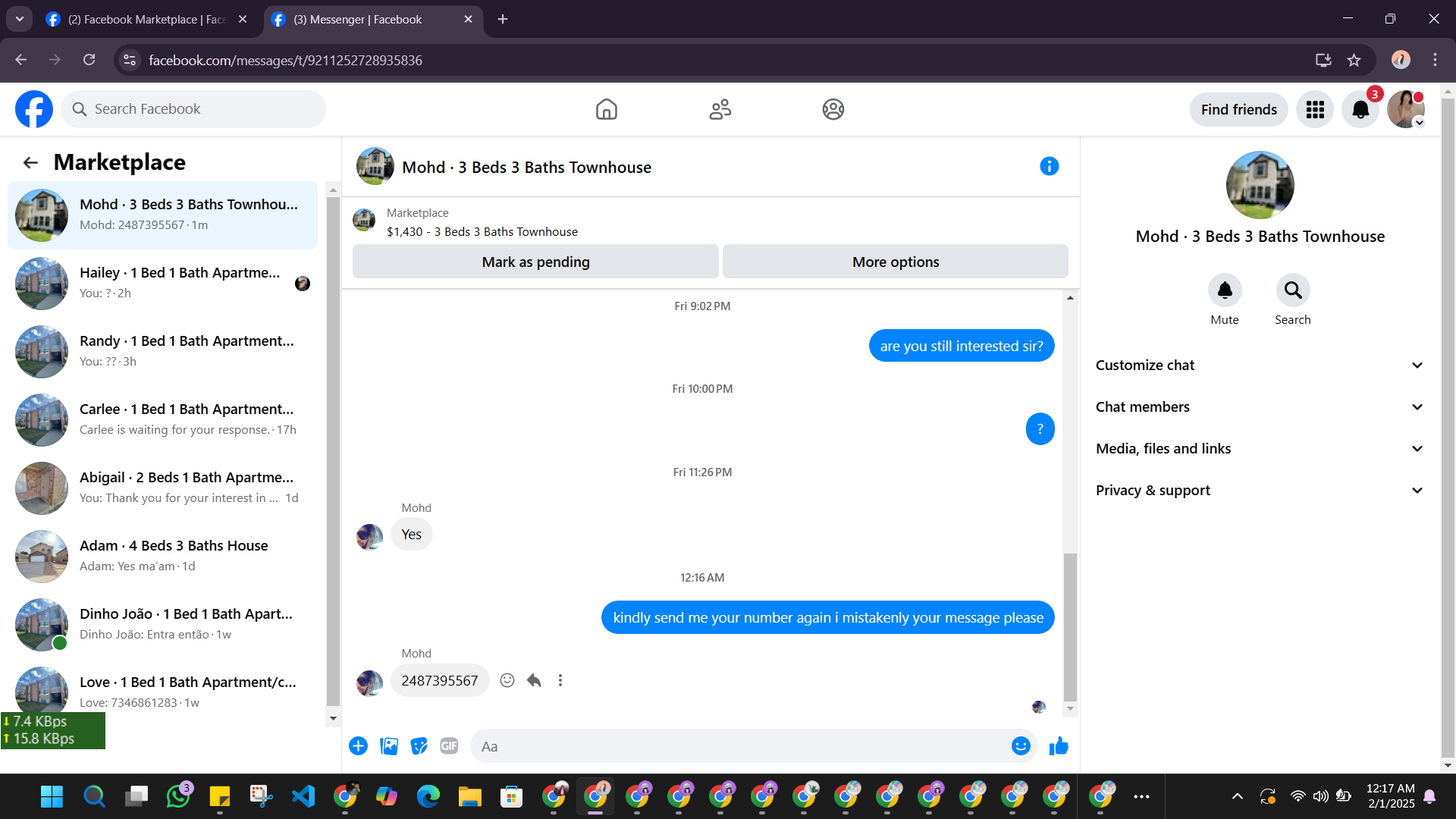Open Chrome's three-dot menu
Image resolution: width=1456 pixels, height=819 pixels.
click(x=1435, y=60)
